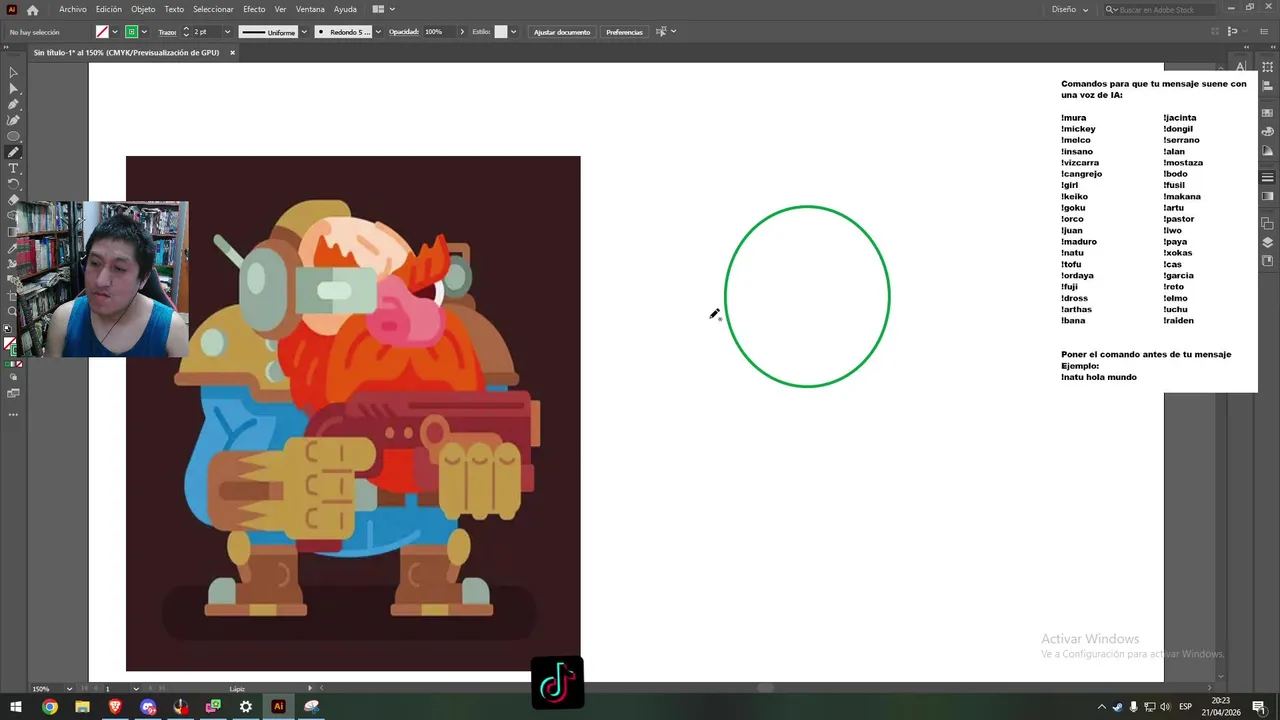Screen dimensions: 1280x720
Task: Open the Edición menu
Action: [x=109, y=9]
